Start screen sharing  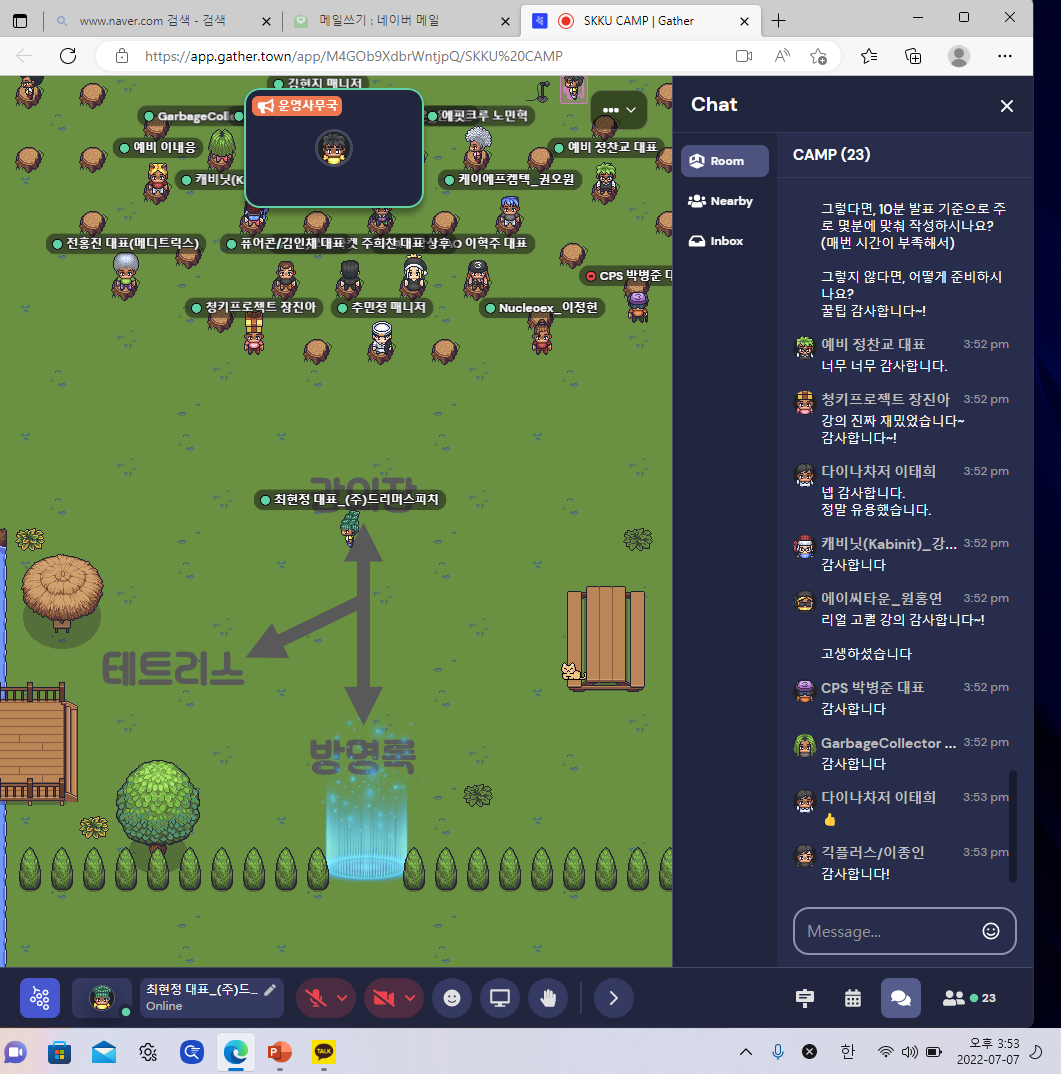(499, 997)
